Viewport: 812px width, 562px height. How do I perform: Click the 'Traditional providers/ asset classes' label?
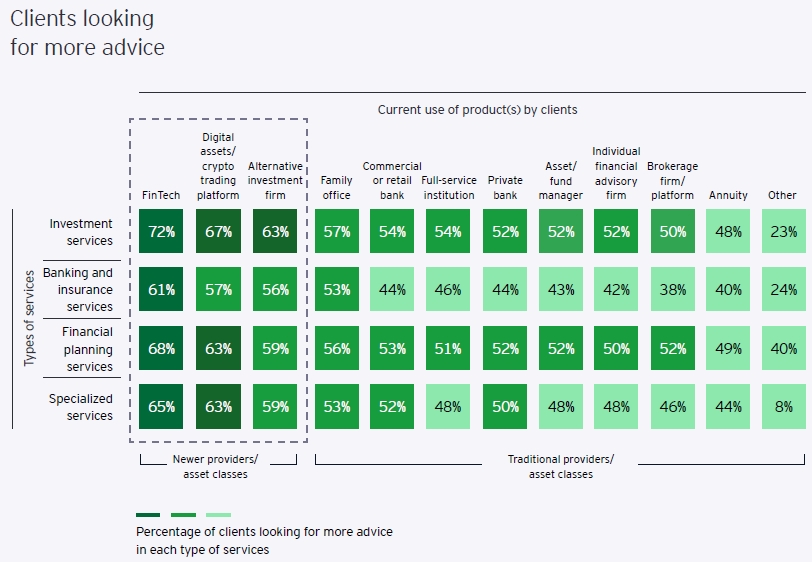(x=561, y=467)
